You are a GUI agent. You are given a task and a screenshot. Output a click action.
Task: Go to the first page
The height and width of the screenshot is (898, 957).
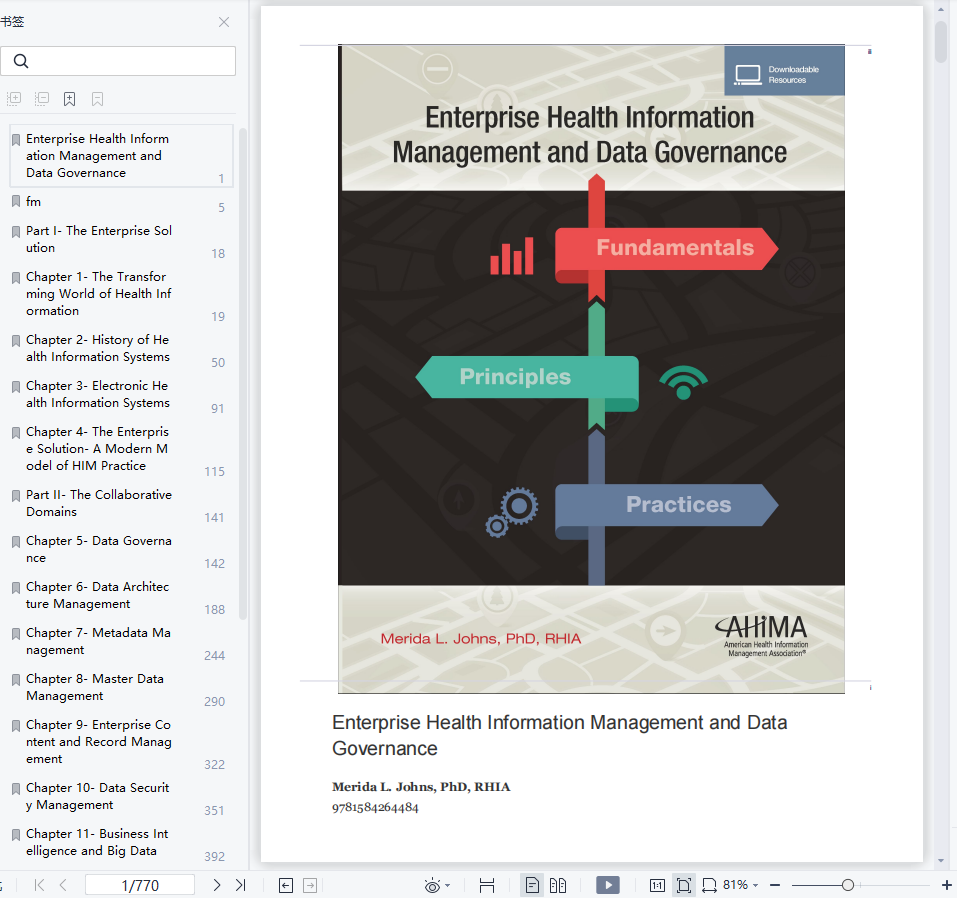tap(40, 885)
